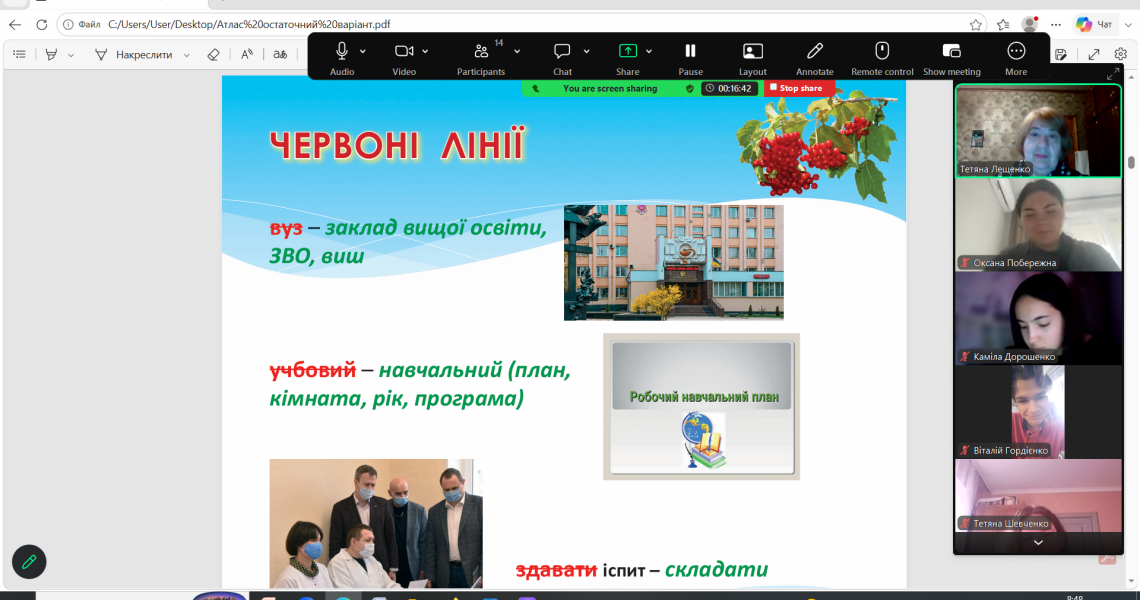Click the red Stop share button
Screen dimensions: 1140x600
pos(797,88)
